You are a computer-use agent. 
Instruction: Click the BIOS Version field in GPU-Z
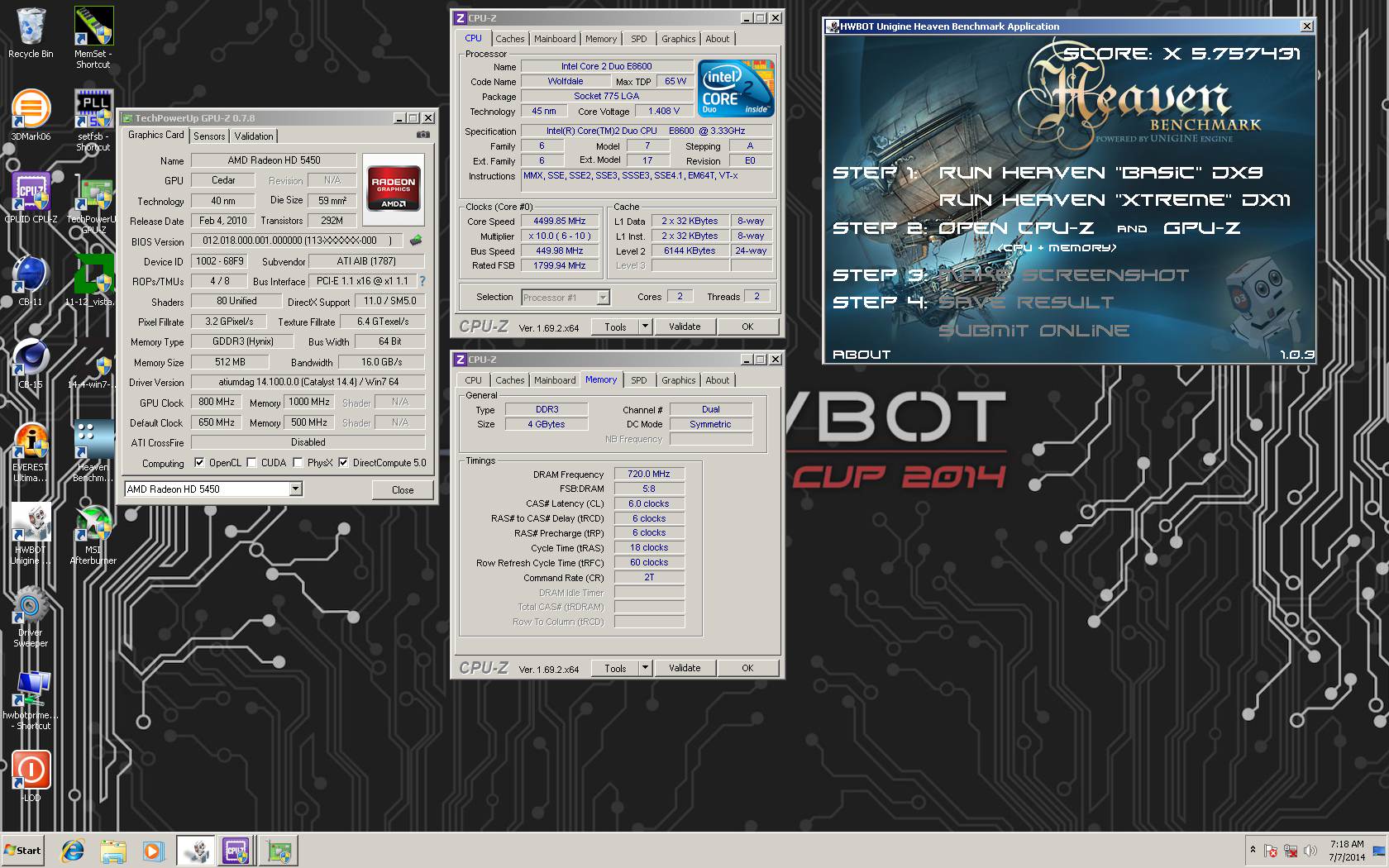[x=297, y=241]
